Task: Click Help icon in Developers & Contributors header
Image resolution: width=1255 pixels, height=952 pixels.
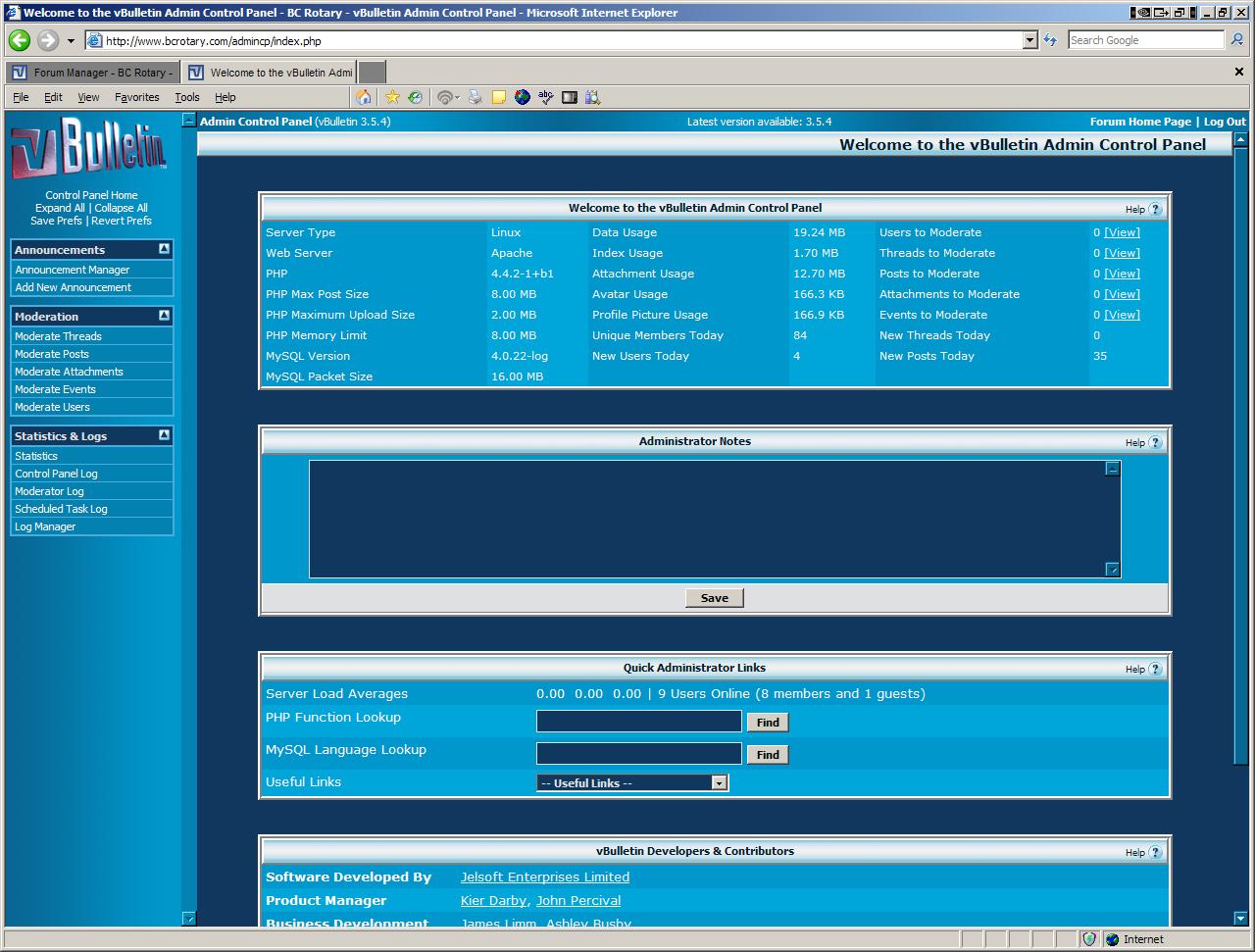Action: 1155,852
